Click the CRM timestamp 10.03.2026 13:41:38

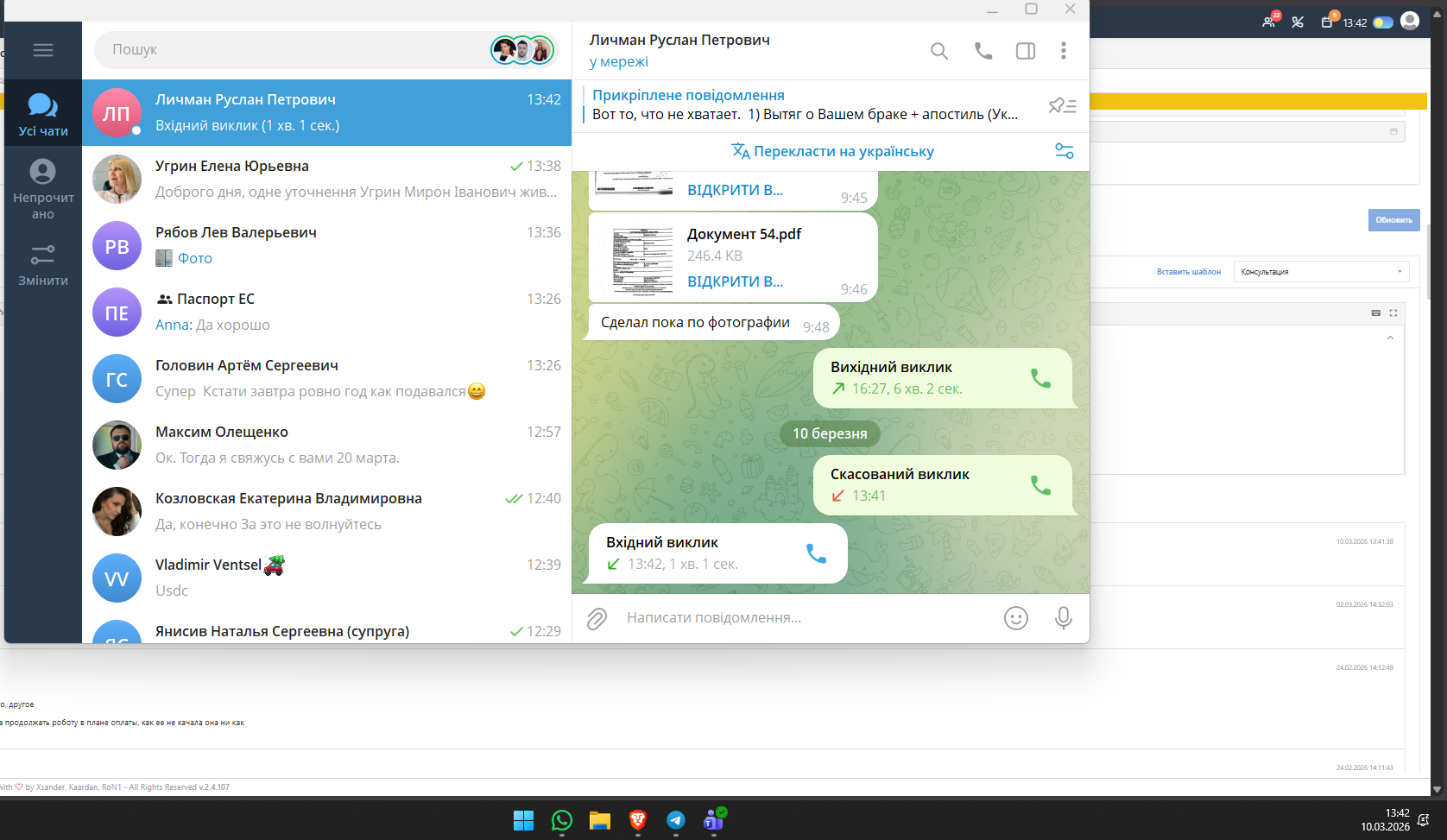click(x=1365, y=541)
